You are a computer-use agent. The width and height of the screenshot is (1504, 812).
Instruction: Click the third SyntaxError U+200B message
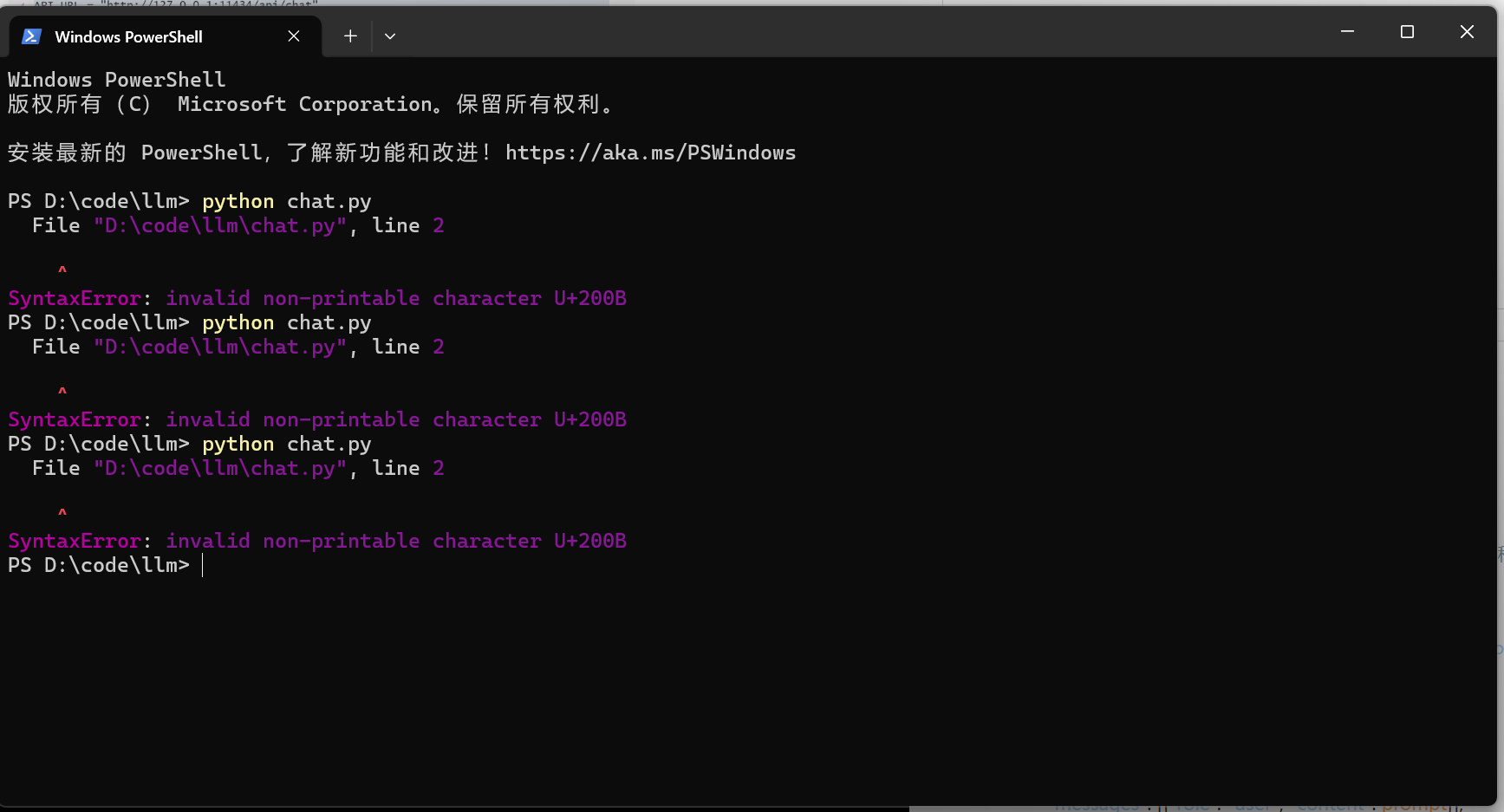pyautogui.click(x=317, y=541)
